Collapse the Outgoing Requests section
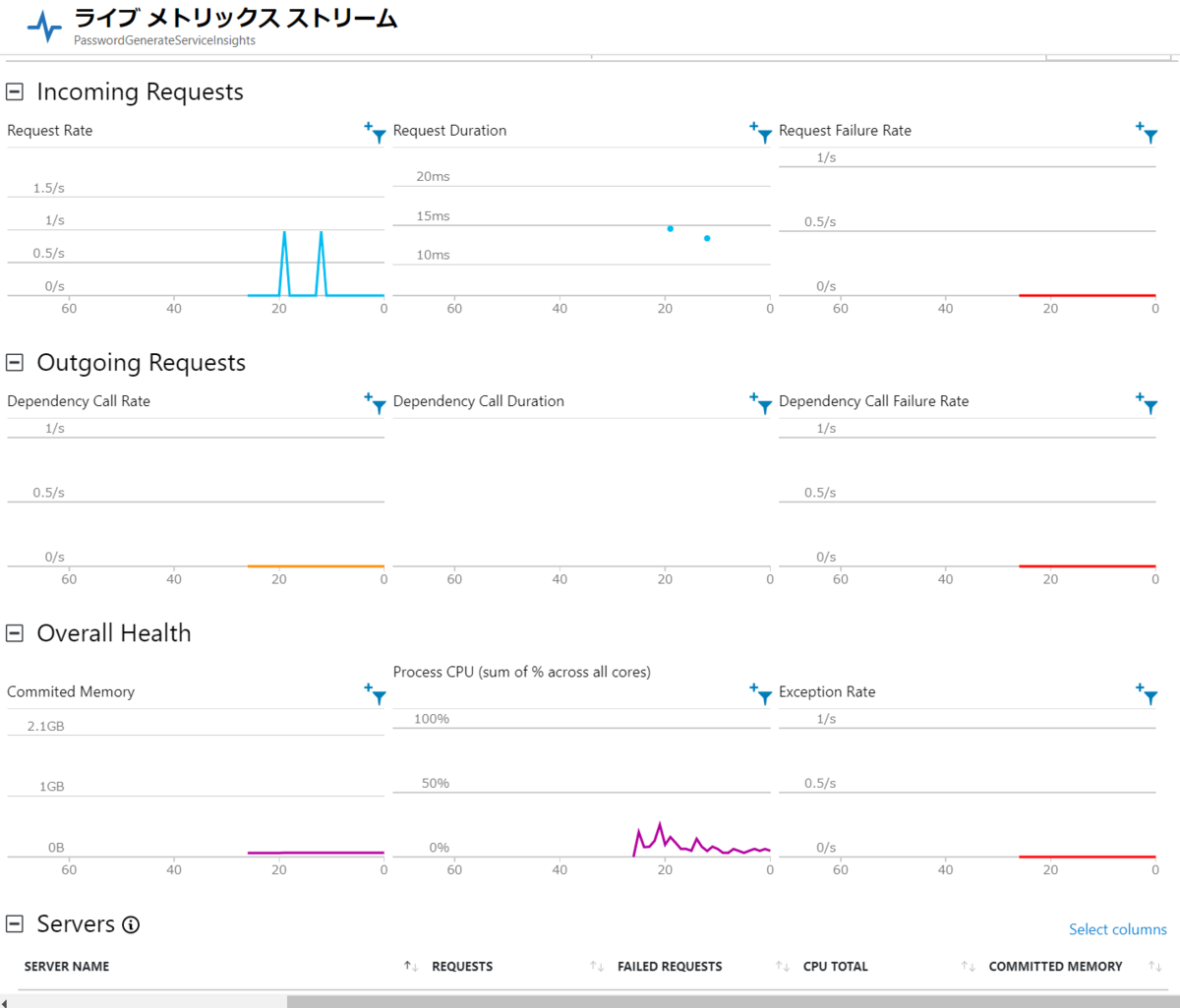This screenshot has width=1180, height=1008. point(15,363)
